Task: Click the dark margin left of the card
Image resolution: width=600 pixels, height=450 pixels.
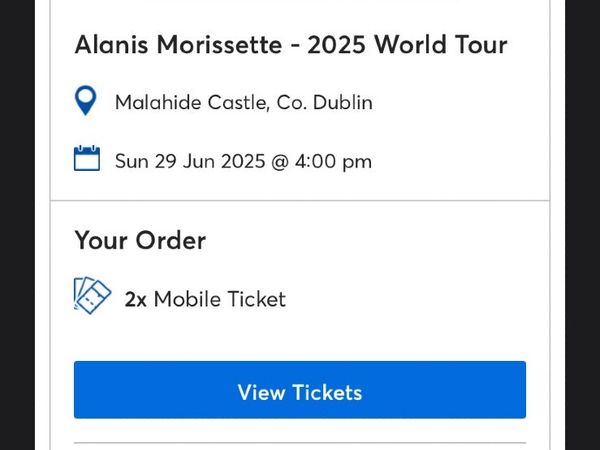Action: pyautogui.click(x=17, y=225)
